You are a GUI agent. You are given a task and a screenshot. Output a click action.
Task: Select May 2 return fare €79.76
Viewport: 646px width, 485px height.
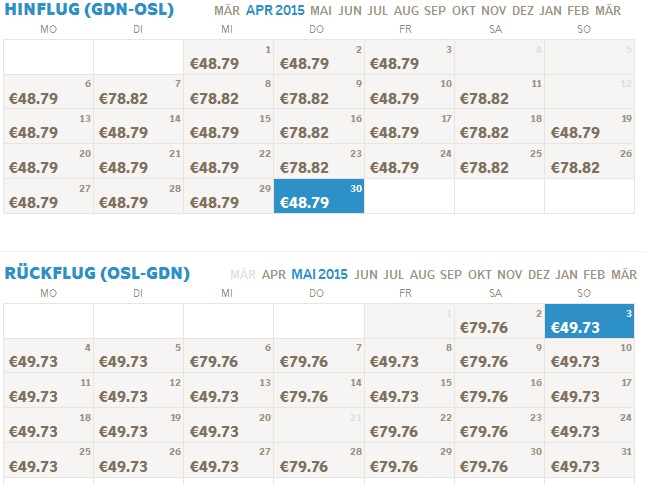[x=499, y=321]
